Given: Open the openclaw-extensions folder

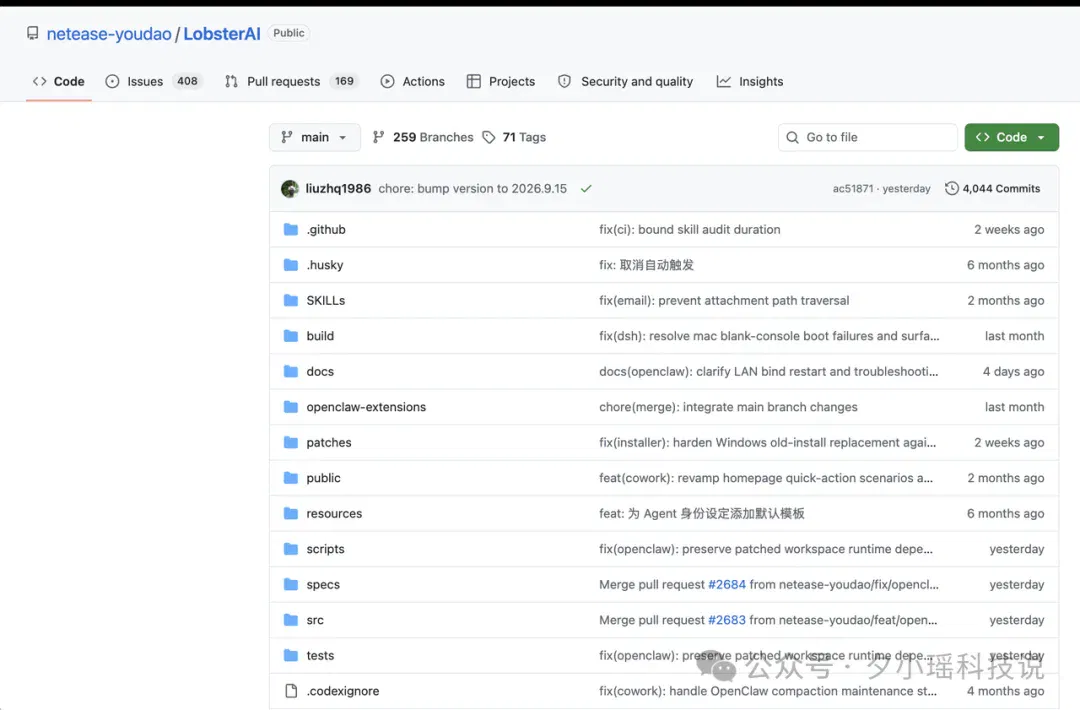Looking at the screenshot, I should pyautogui.click(x=366, y=407).
